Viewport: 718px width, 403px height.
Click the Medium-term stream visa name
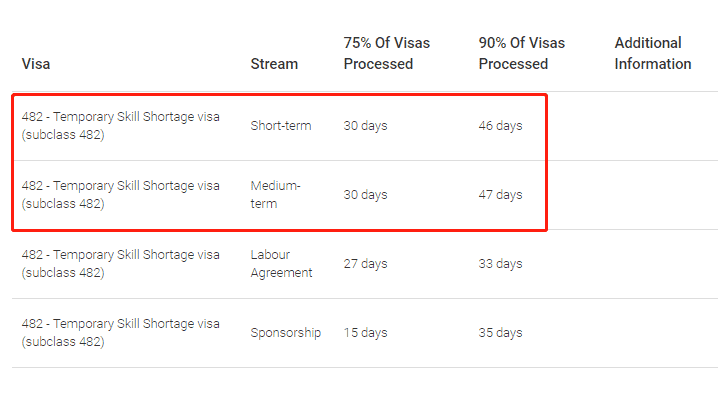(x=120, y=195)
